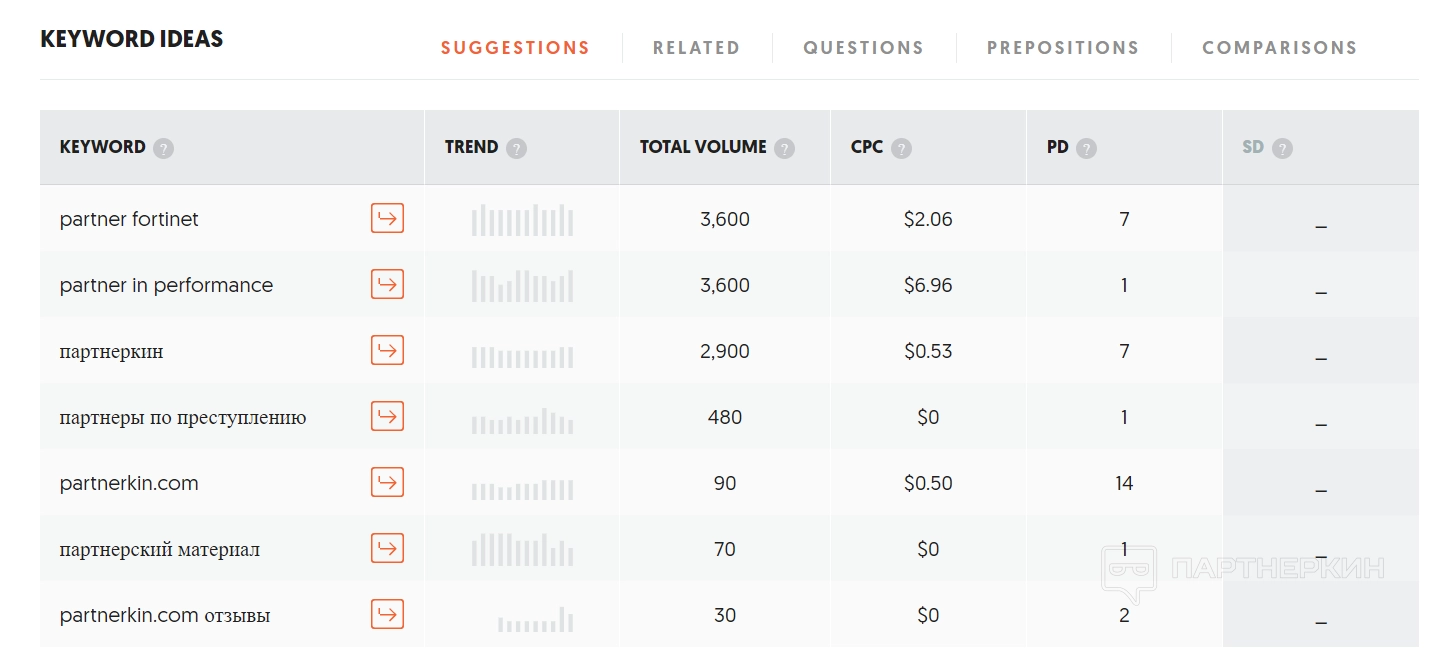Click arrow icon for партнеры по преступлению
This screenshot has height=658, width=1436.
click(387, 416)
